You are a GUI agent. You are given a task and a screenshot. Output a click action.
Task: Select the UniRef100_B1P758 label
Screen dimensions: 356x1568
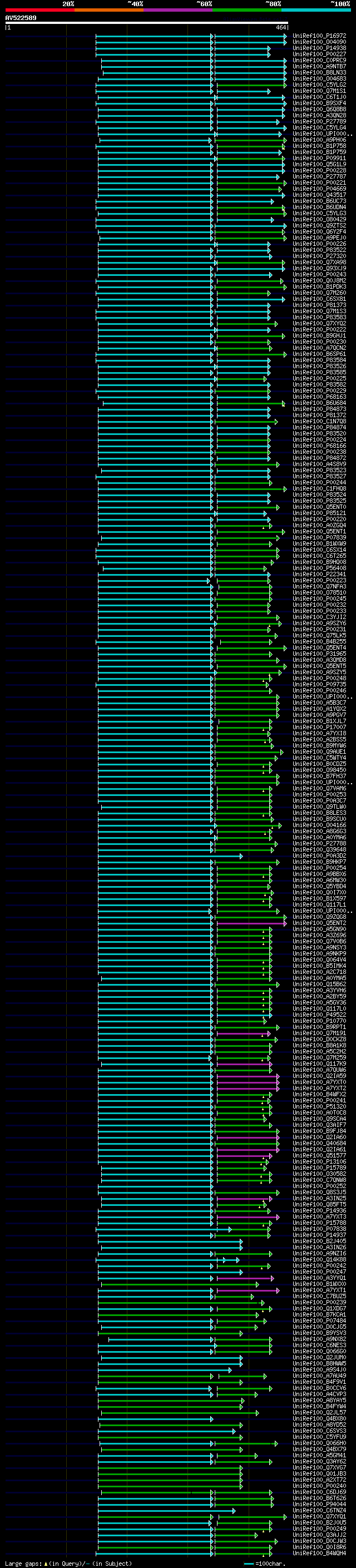tap(319, 146)
